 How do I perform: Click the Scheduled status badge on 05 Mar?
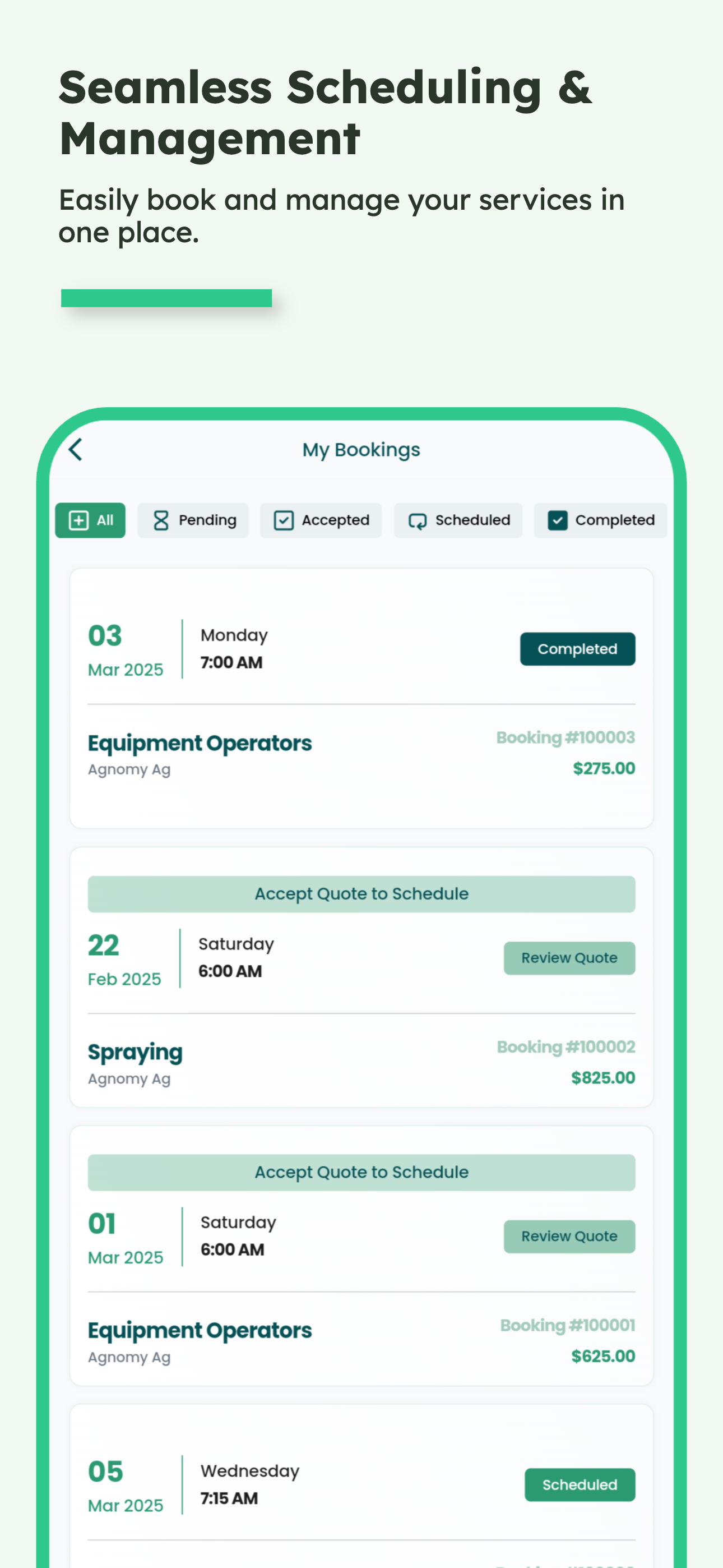tap(580, 1484)
